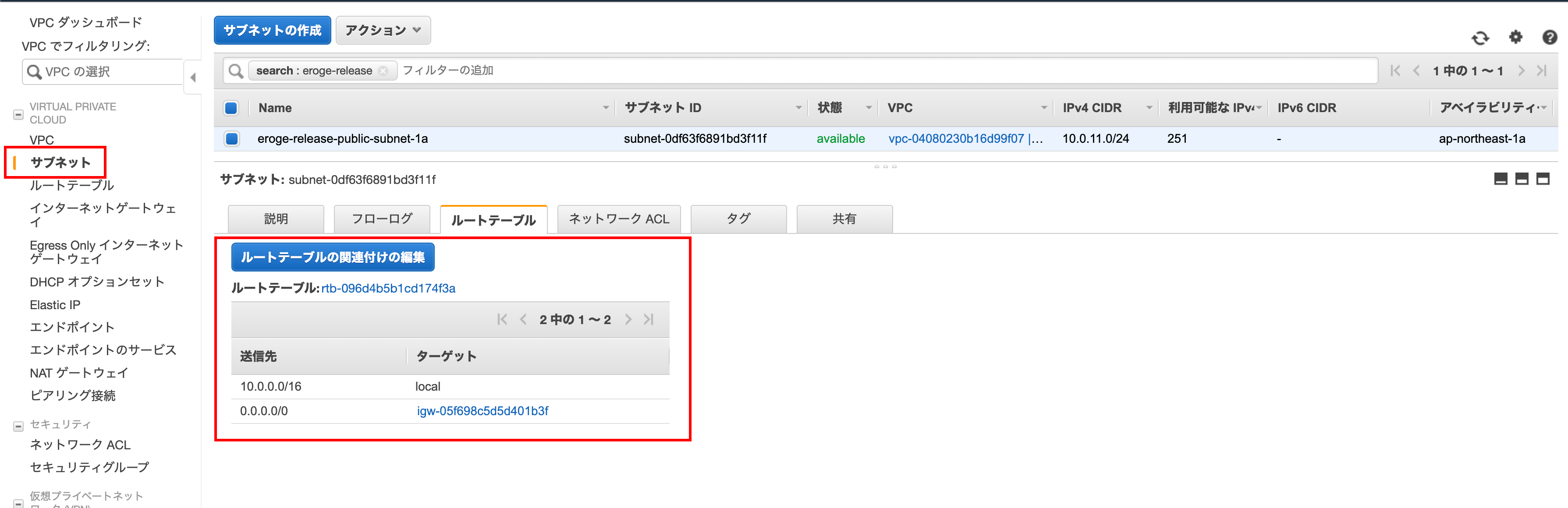The height and width of the screenshot is (508, 1568).
Task: Minimize the details pane with the smallest layout icon
Action: pos(1501,179)
